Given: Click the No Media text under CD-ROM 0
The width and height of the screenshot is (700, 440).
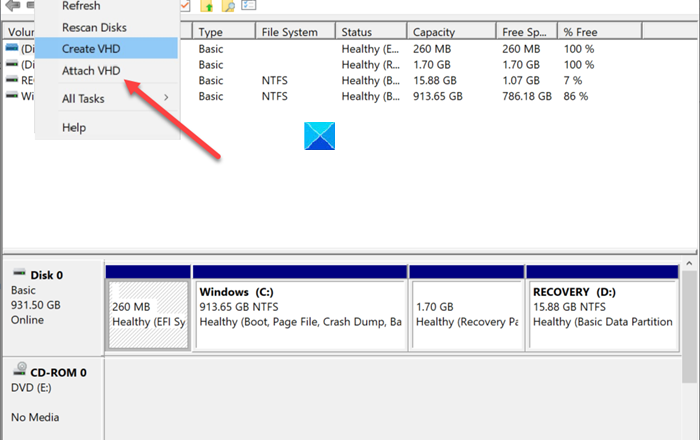Looking at the screenshot, I should 35,417.
